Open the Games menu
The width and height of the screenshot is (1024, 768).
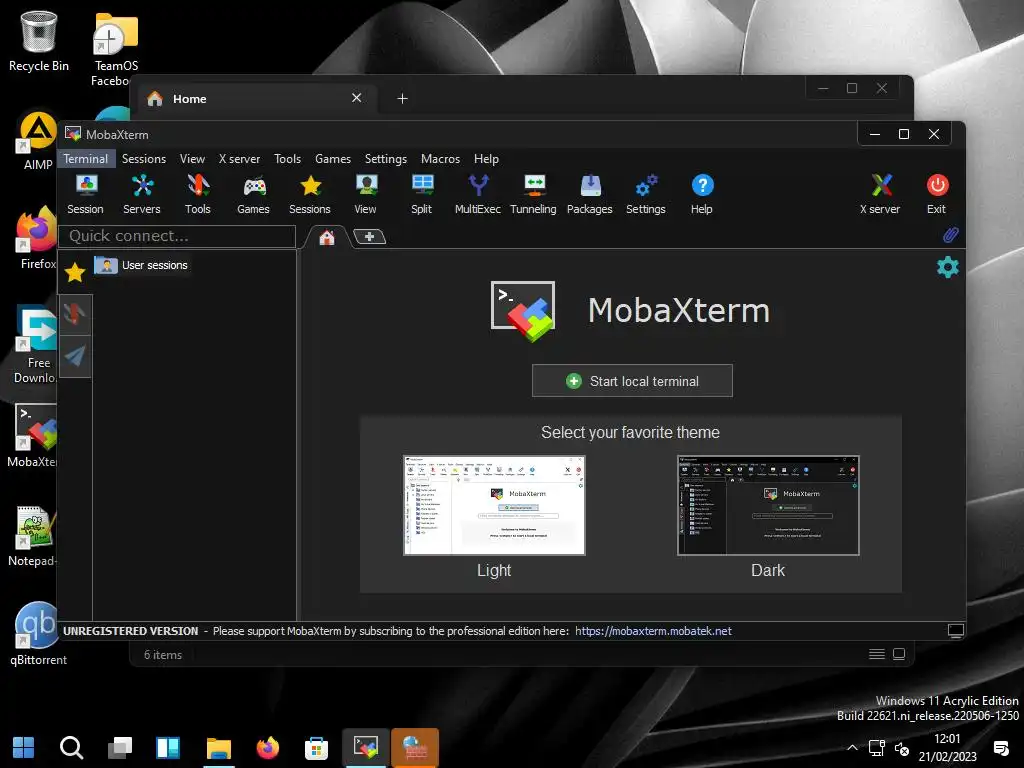coord(333,159)
